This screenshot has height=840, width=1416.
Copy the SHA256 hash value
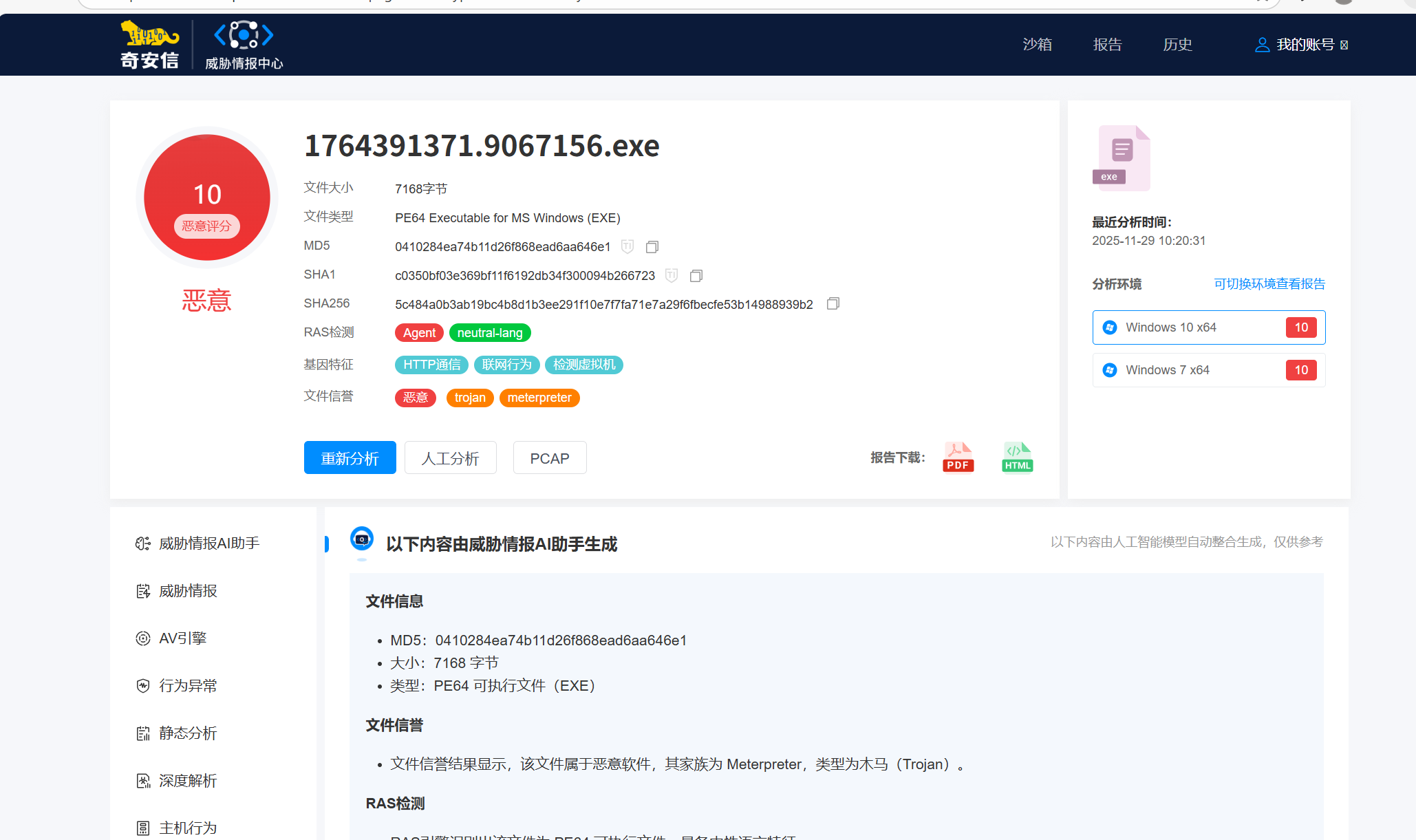point(833,303)
